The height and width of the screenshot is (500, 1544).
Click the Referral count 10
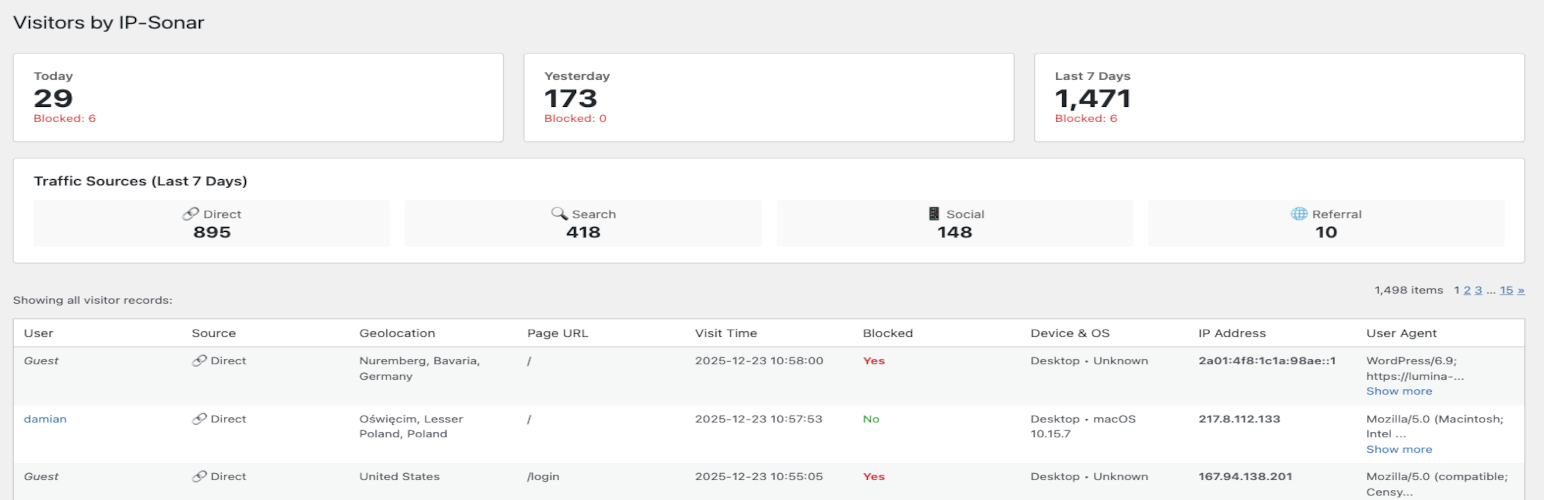[1326, 232]
